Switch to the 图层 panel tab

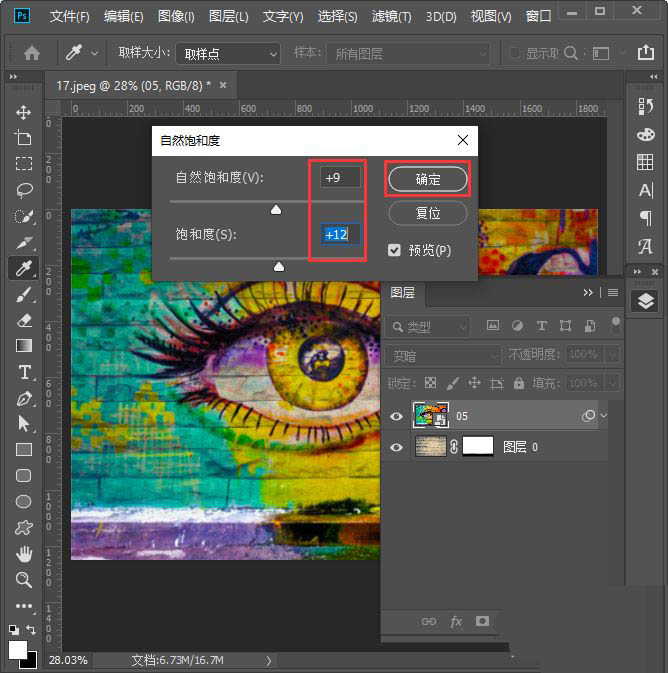[402, 293]
